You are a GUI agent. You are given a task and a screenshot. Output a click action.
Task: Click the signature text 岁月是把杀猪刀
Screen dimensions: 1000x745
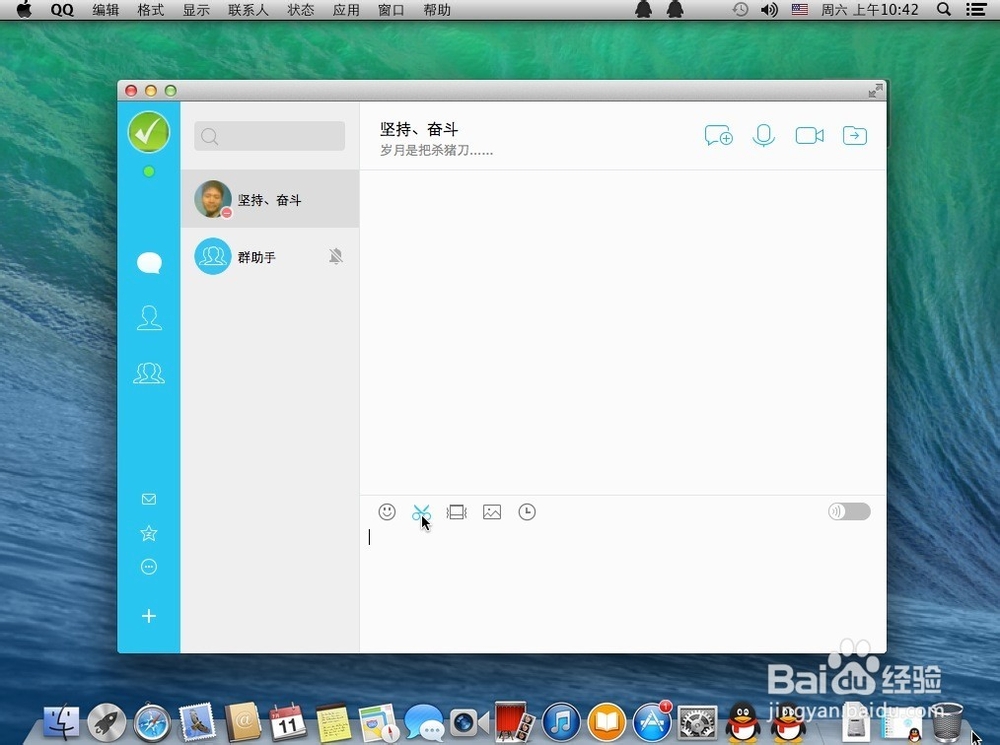point(436,151)
